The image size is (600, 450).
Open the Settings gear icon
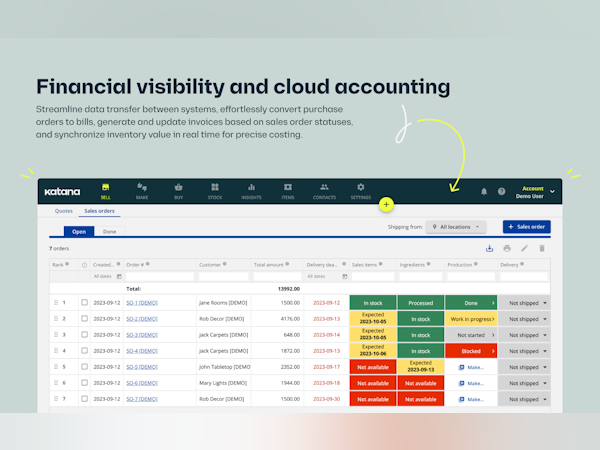click(360, 187)
